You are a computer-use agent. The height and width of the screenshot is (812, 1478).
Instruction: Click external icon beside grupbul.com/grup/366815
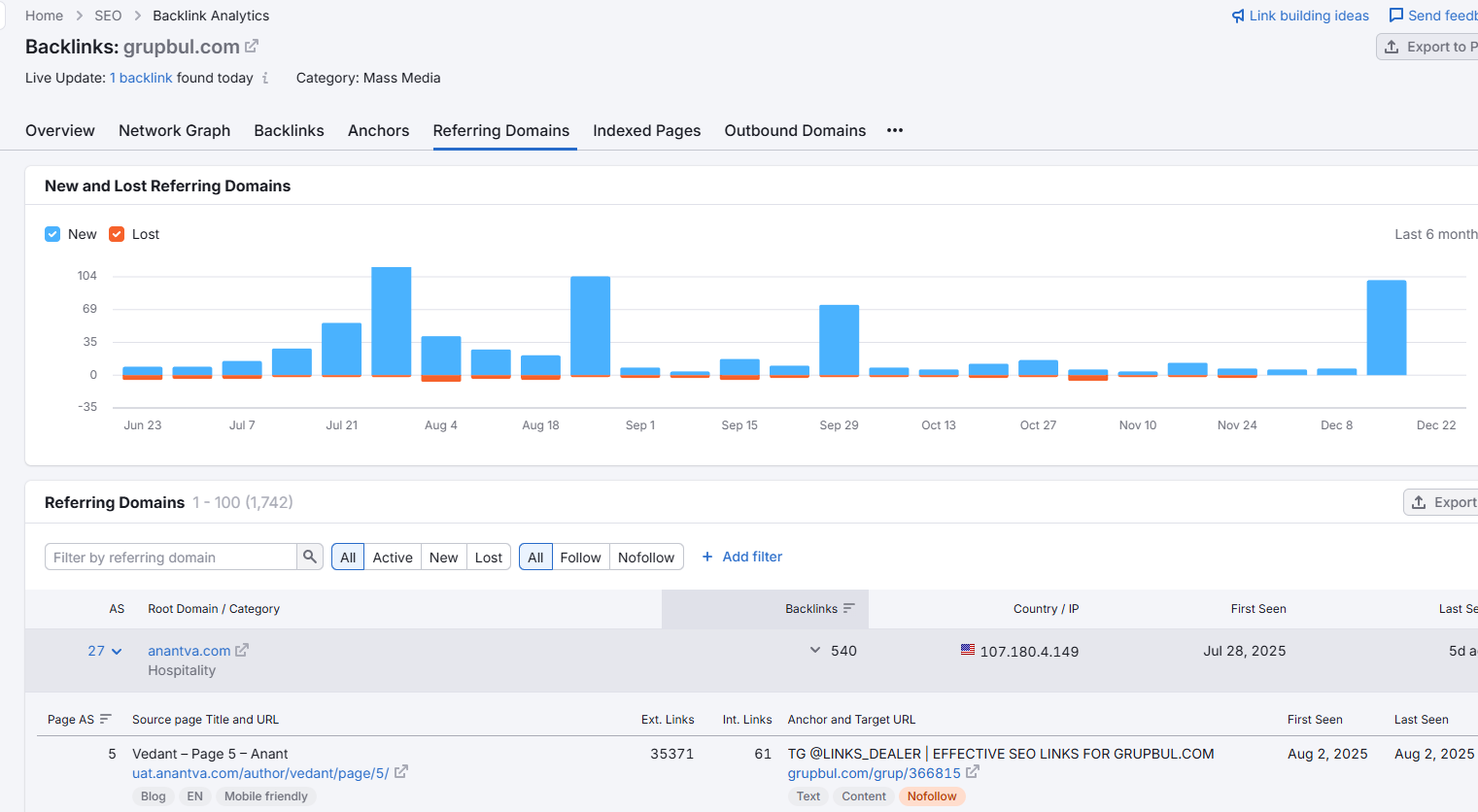973,772
